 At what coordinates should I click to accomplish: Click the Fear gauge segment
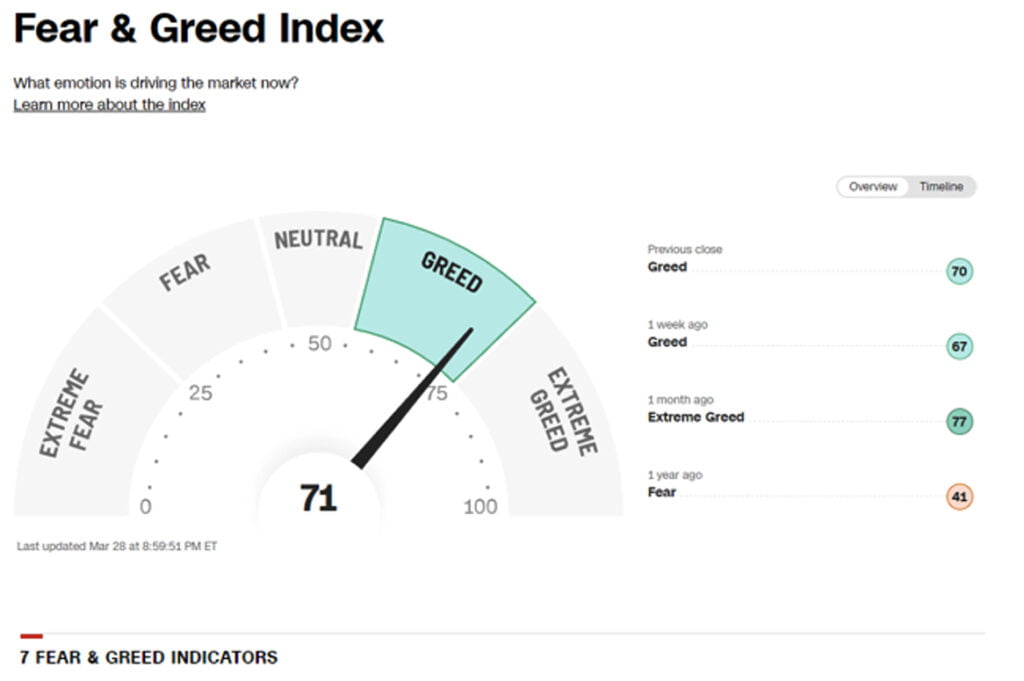(x=185, y=273)
